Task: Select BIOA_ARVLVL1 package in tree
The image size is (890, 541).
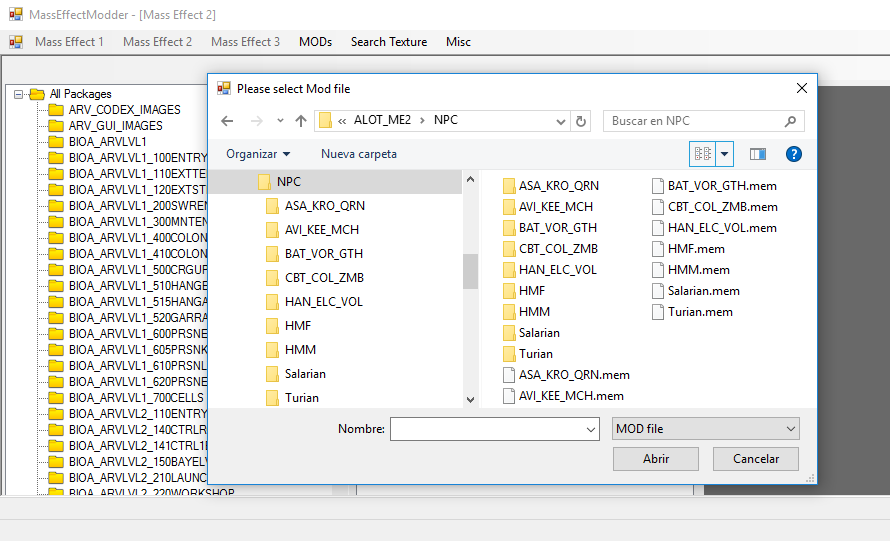Action: pos(107,142)
